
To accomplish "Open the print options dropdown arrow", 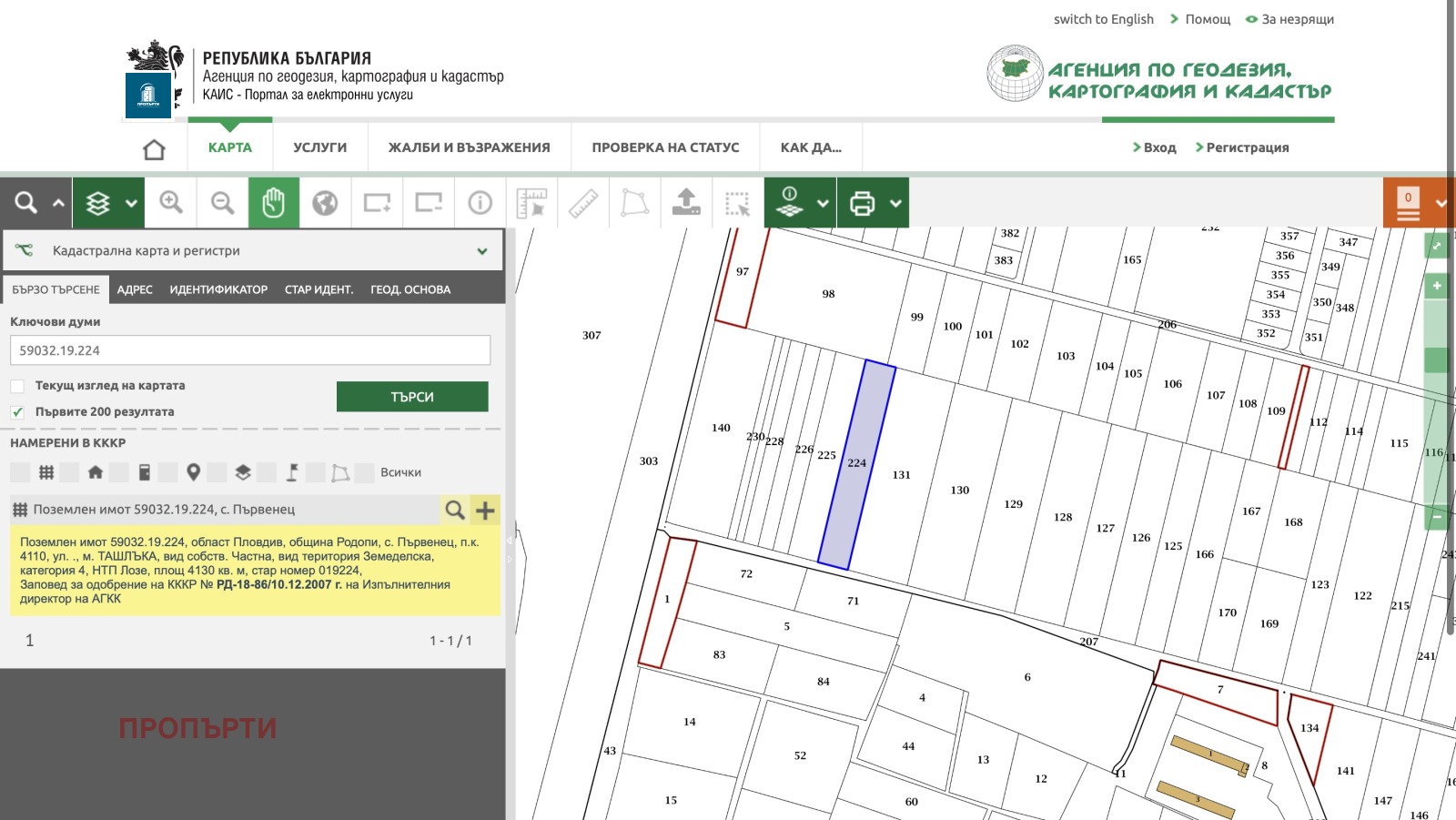I will tap(895, 203).
